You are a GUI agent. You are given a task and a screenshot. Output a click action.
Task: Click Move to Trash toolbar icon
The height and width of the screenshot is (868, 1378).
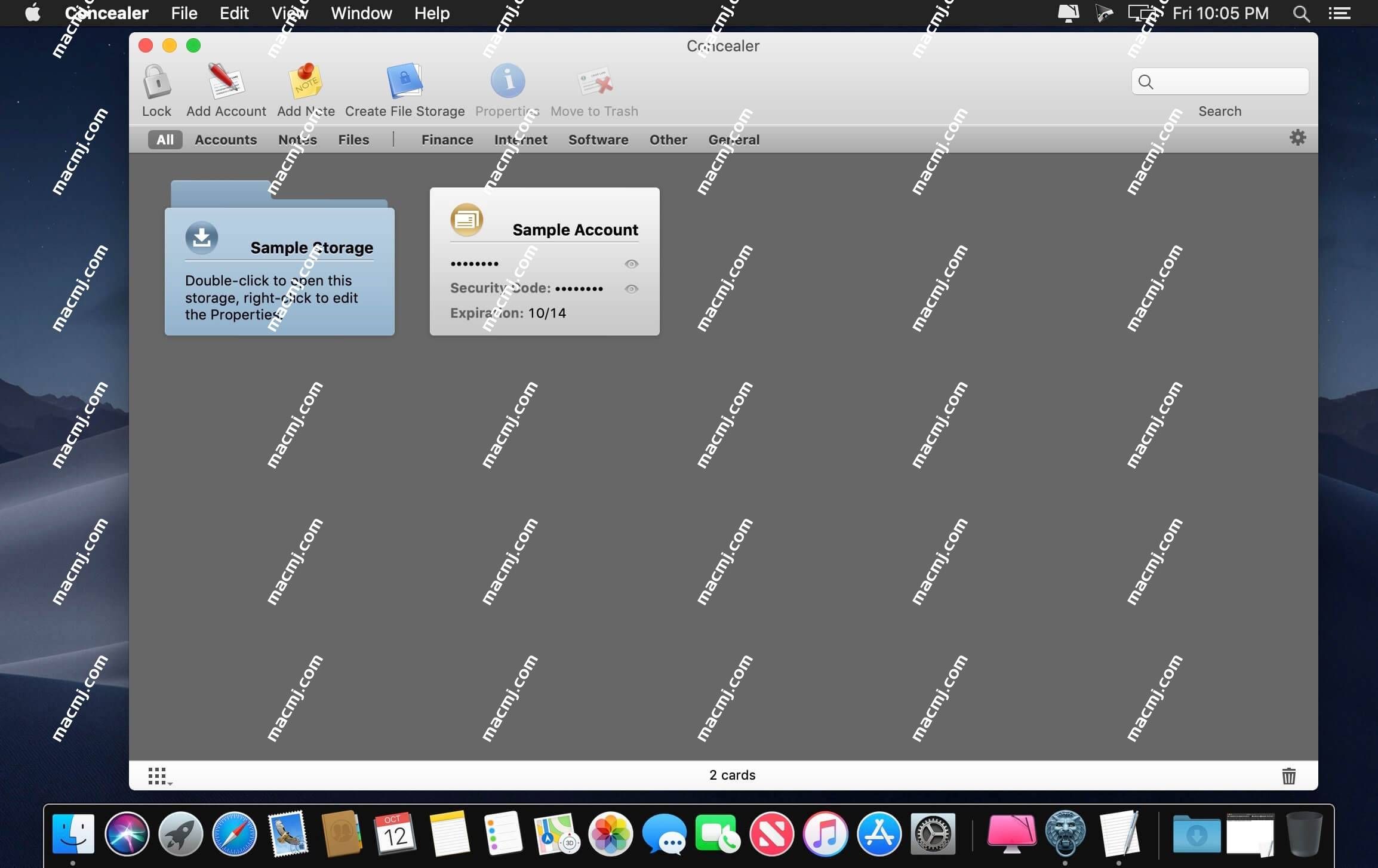coord(595,82)
